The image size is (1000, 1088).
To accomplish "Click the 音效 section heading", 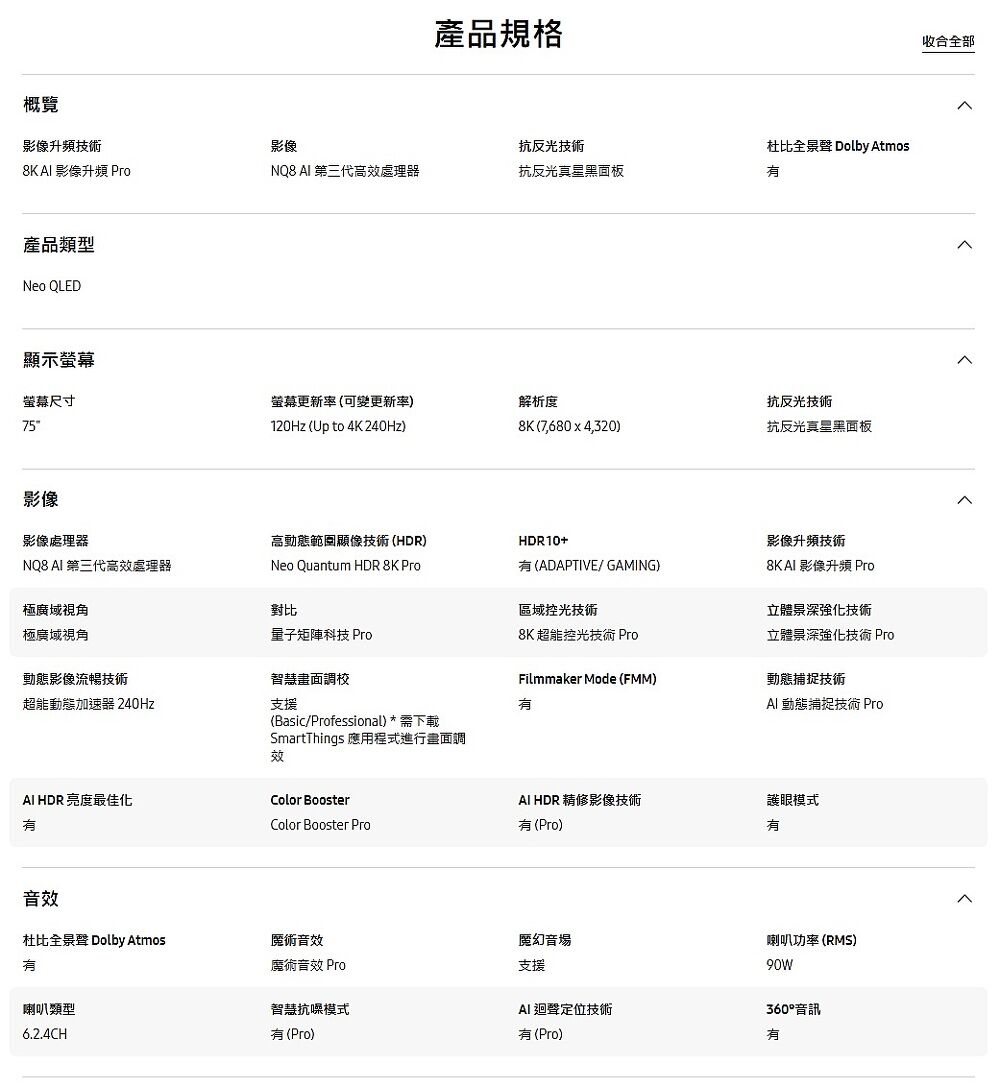I will (41, 899).
